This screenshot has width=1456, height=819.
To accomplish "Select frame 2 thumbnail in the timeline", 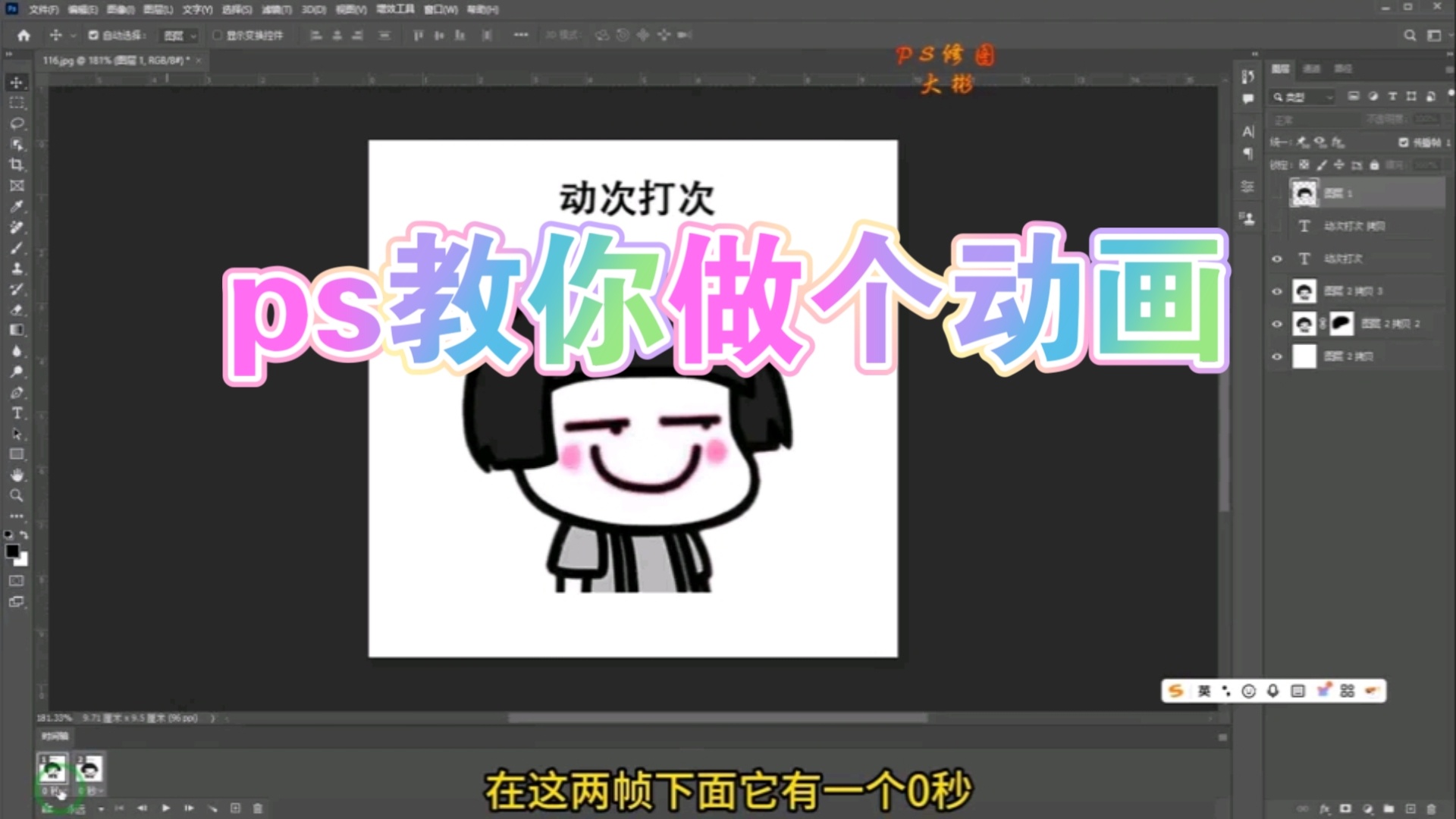I will 89,769.
